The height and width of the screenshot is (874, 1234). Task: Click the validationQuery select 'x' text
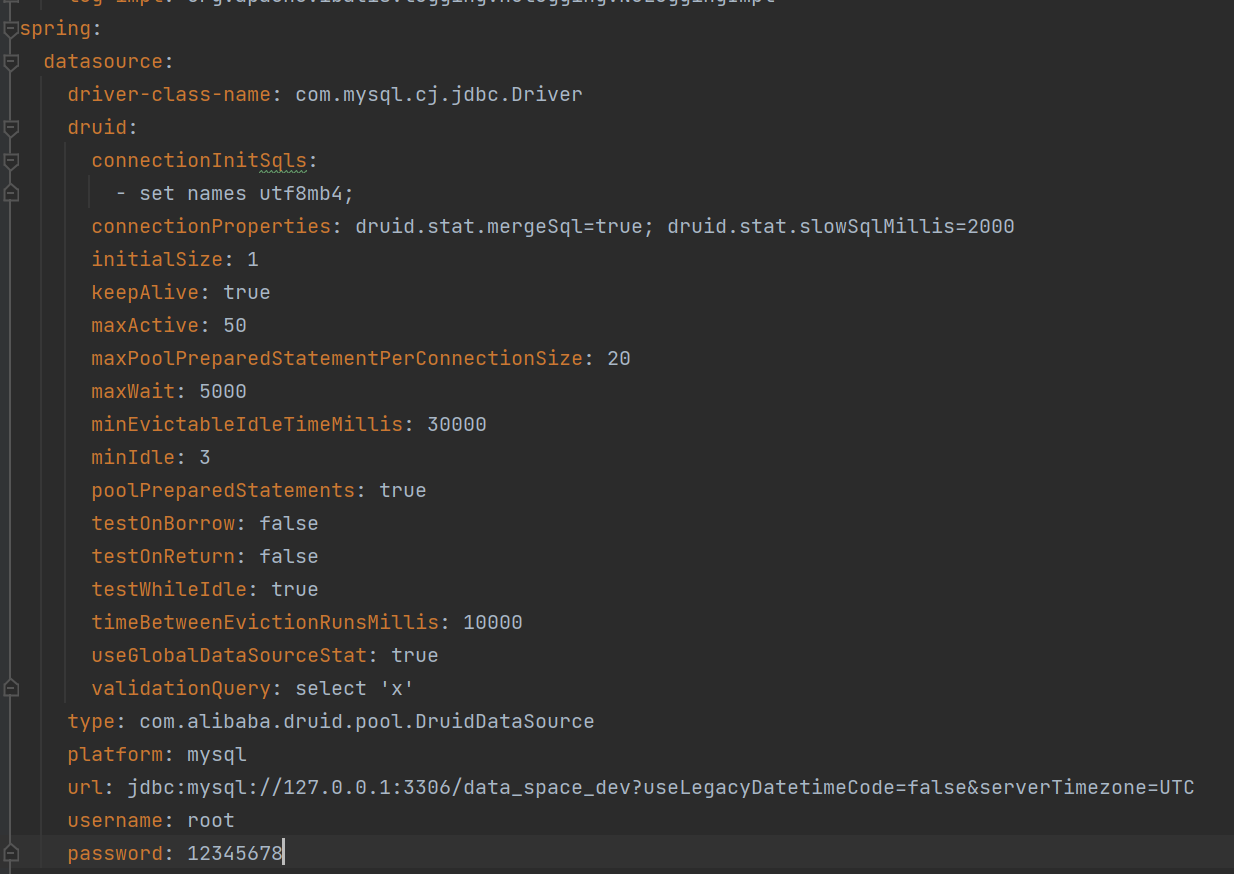[x=355, y=688]
